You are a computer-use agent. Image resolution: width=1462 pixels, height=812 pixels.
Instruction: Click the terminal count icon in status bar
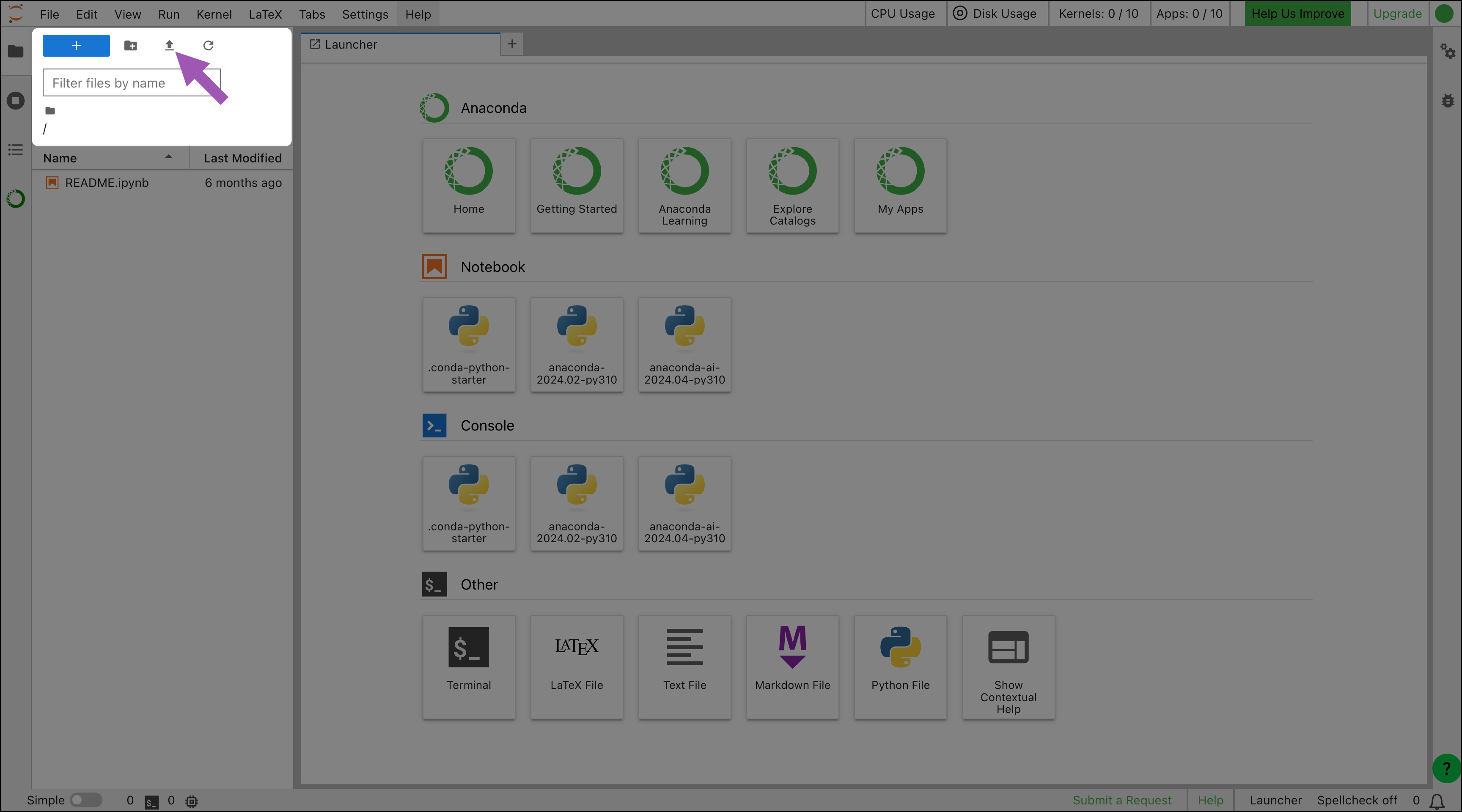[151, 801]
